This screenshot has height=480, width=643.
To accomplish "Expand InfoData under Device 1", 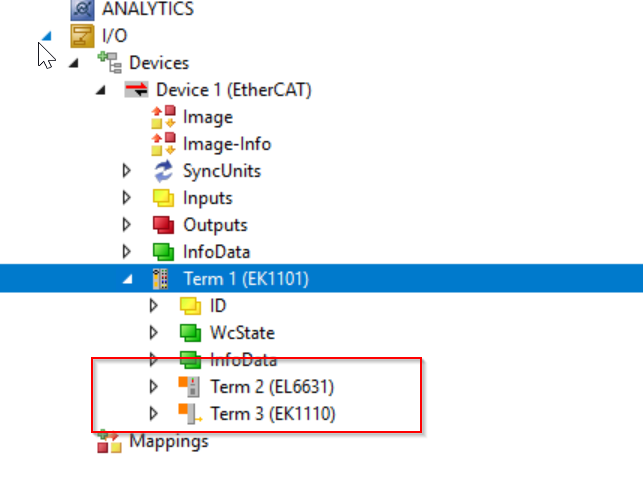I will pyautogui.click(x=127, y=252).
